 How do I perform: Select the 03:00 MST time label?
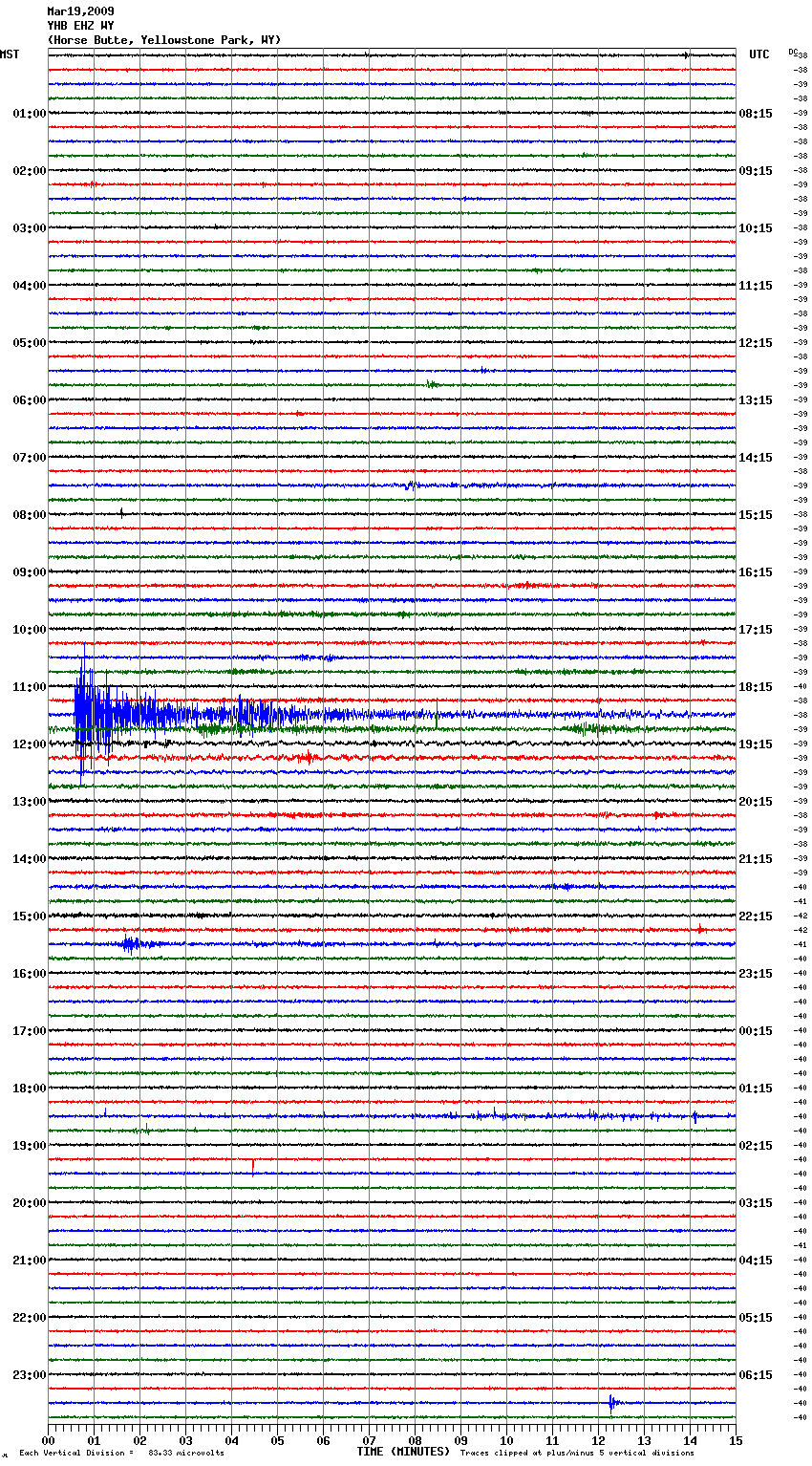click(x=29, y=228)
